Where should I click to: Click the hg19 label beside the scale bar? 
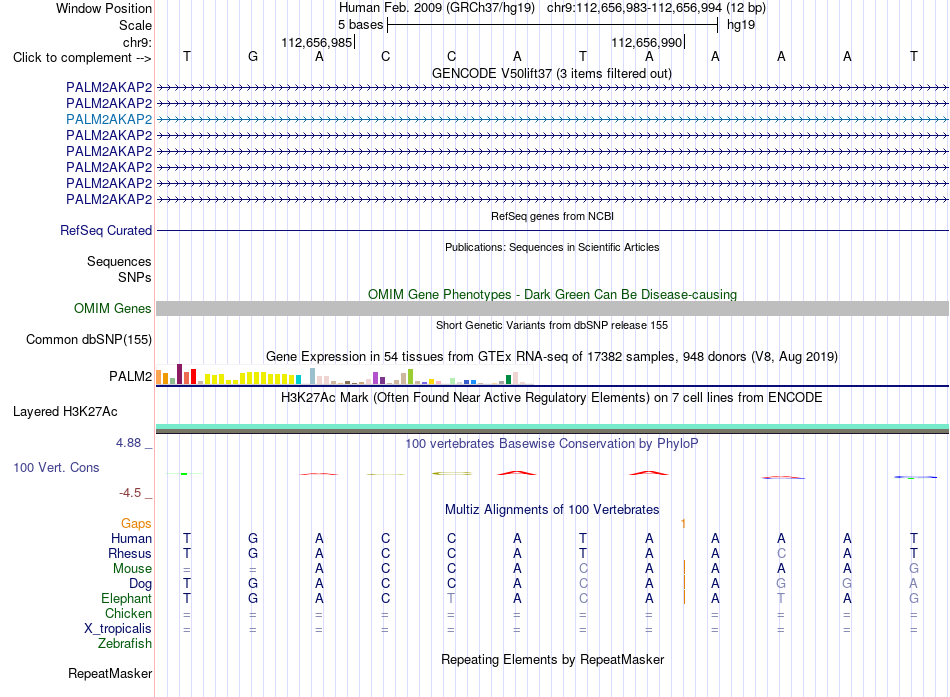pyautogui.click(x=741, y=25)
